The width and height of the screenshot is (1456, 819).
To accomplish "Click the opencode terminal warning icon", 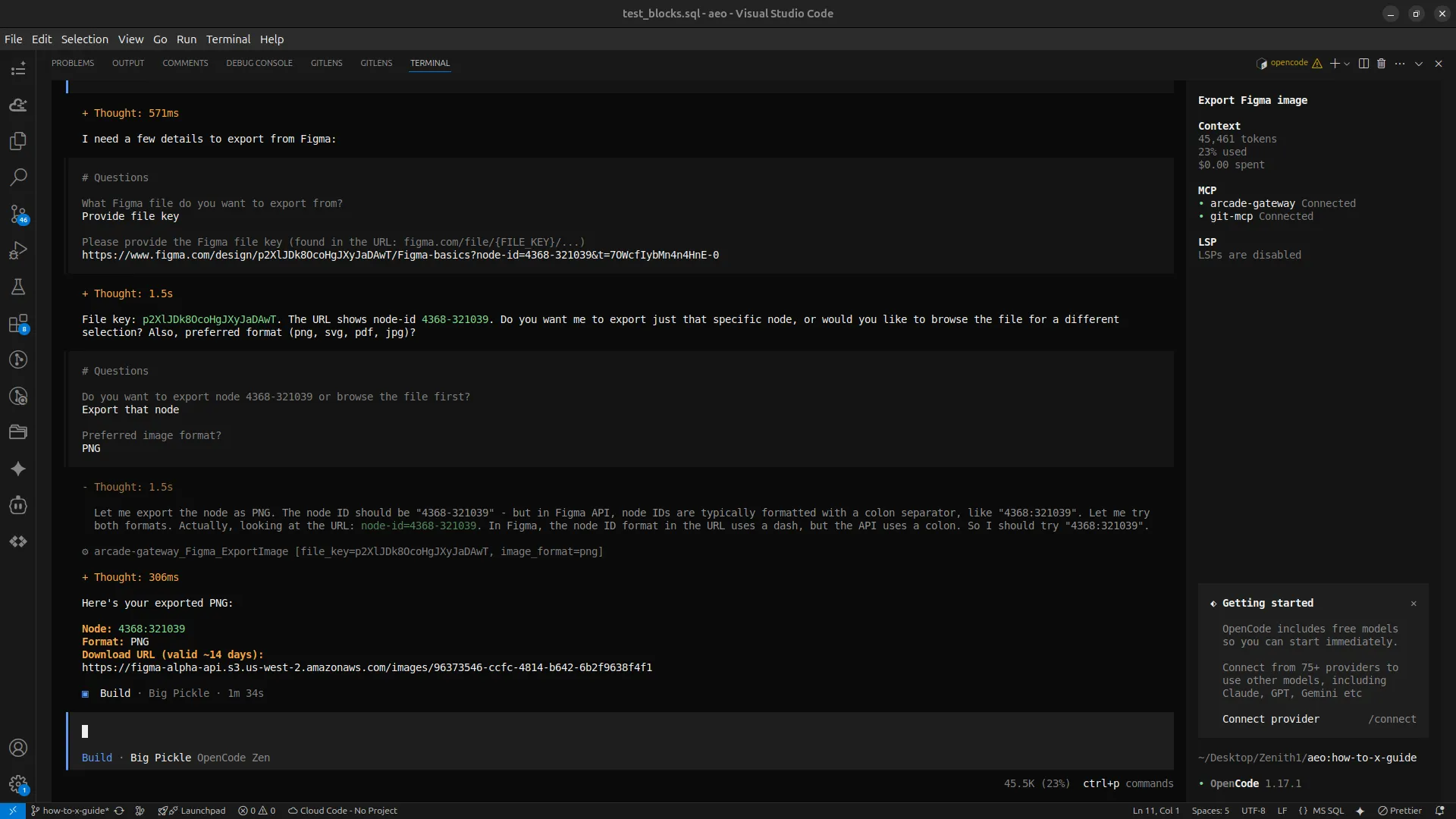I will (1317, 64).
